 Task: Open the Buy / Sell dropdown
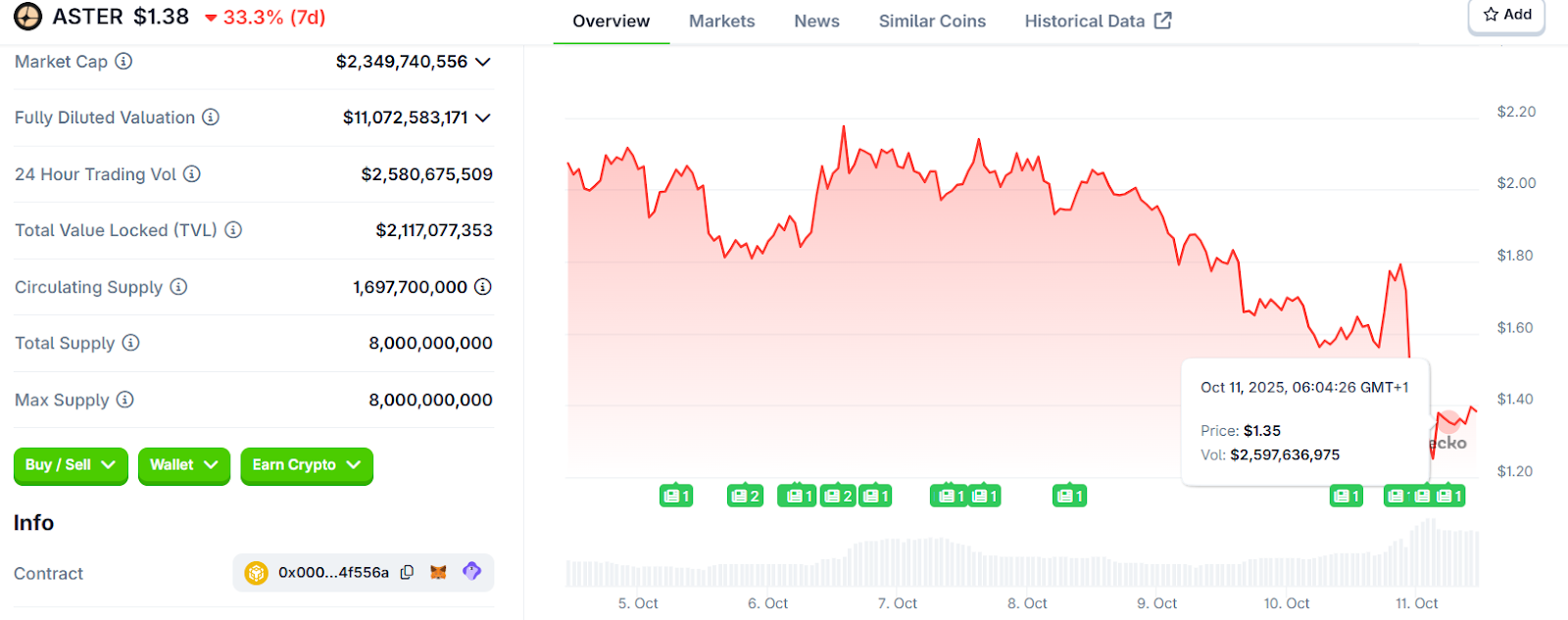[71, 465]
